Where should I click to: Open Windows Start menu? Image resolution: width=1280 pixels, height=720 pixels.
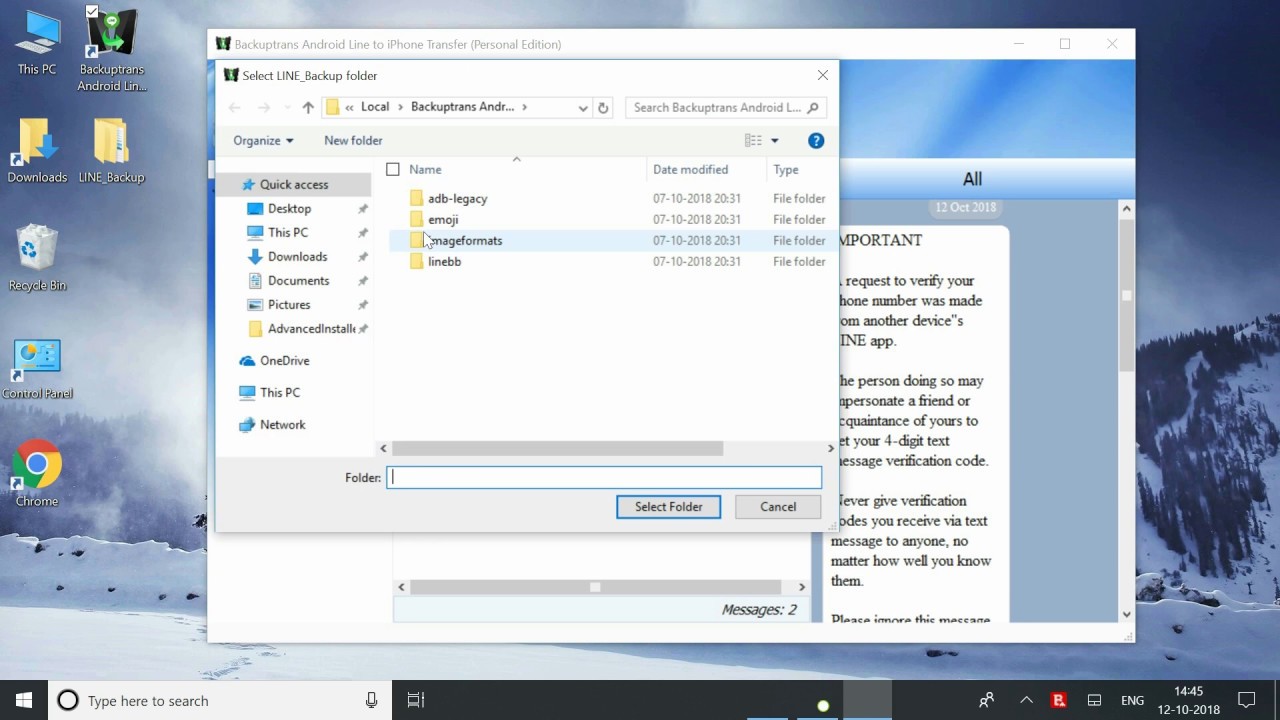[x=24, y=700]
